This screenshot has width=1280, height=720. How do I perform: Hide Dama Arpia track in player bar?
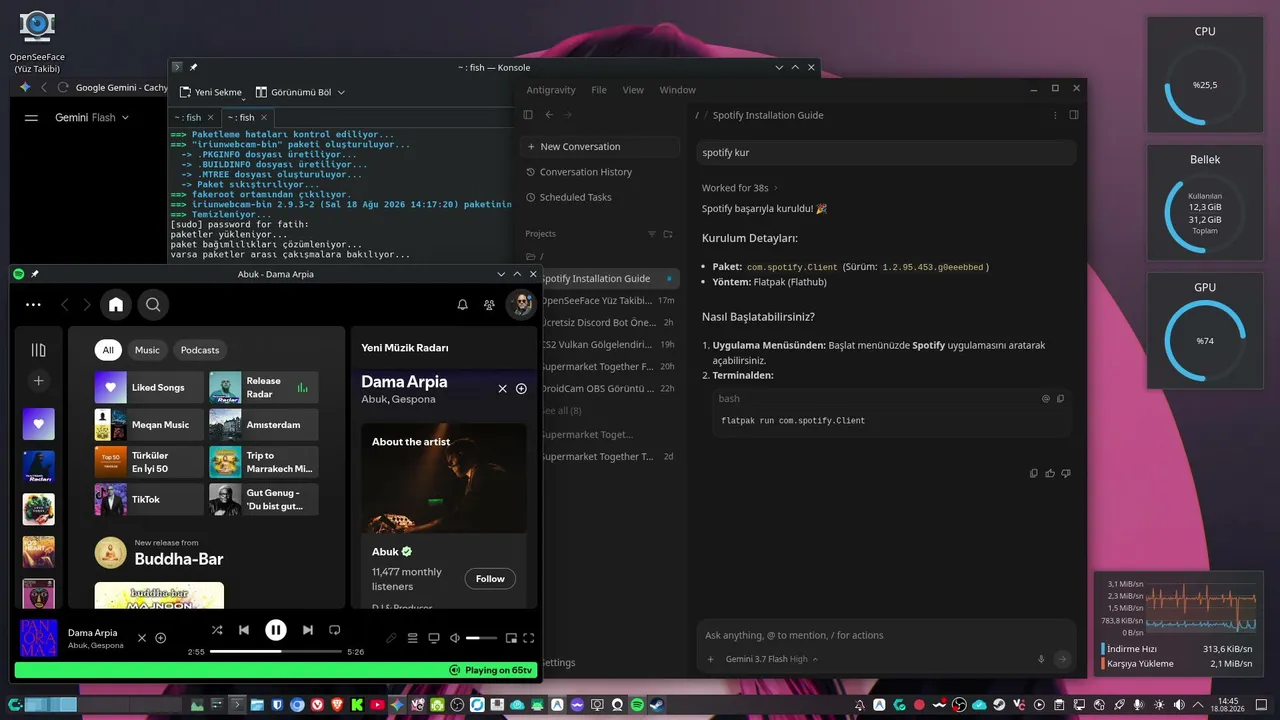point(142,638)
